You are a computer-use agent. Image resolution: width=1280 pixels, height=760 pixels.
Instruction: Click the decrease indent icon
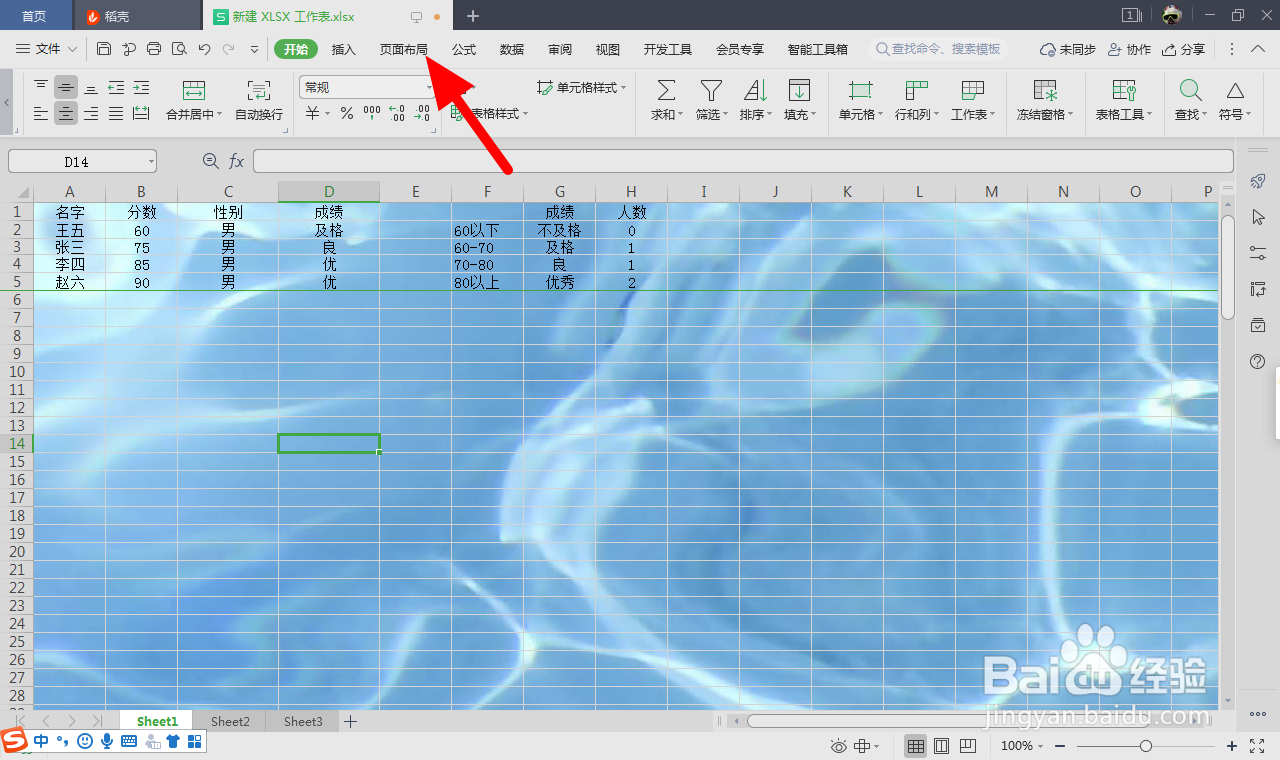[116, 87]
